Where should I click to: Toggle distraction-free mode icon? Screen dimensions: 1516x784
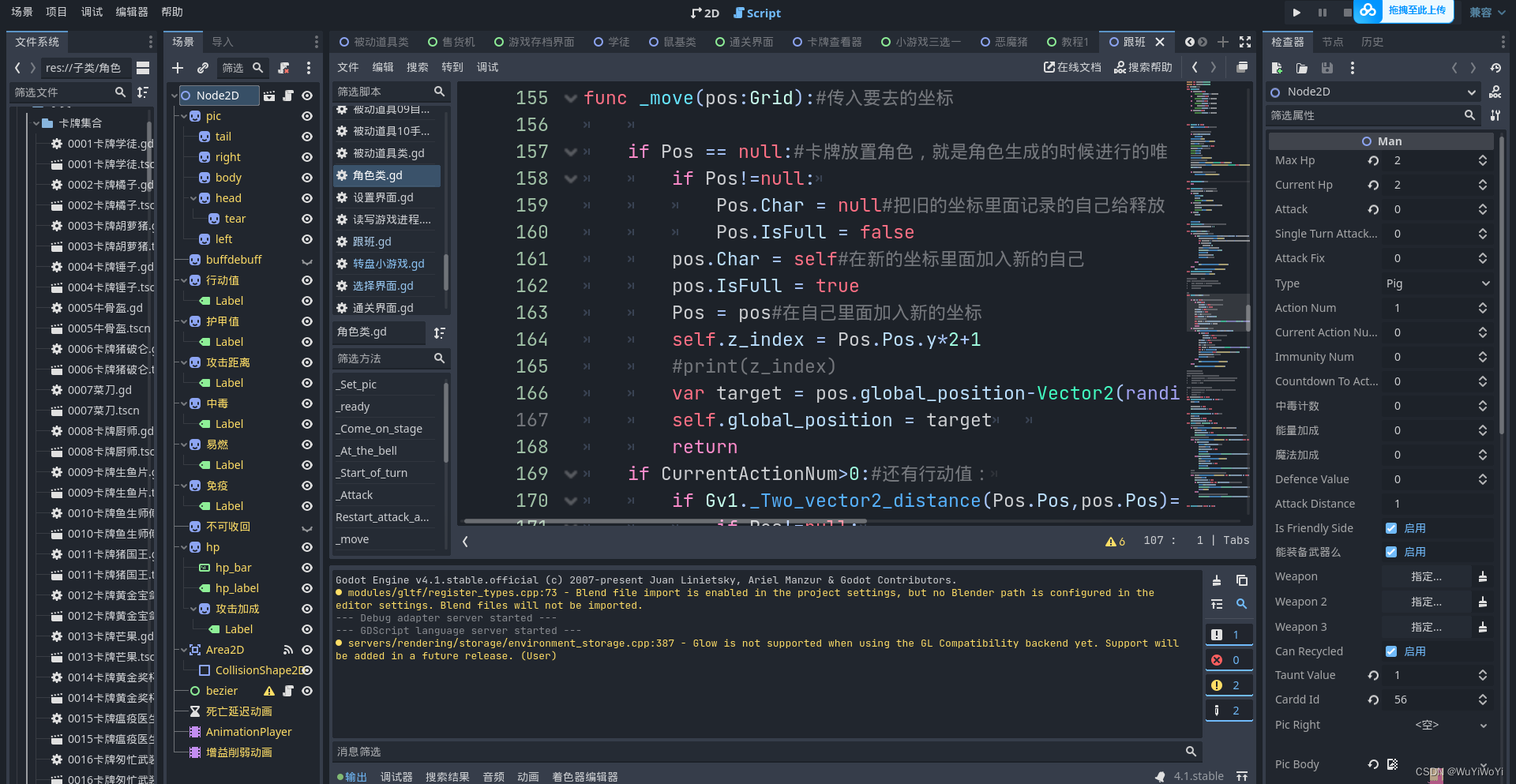1245,42
